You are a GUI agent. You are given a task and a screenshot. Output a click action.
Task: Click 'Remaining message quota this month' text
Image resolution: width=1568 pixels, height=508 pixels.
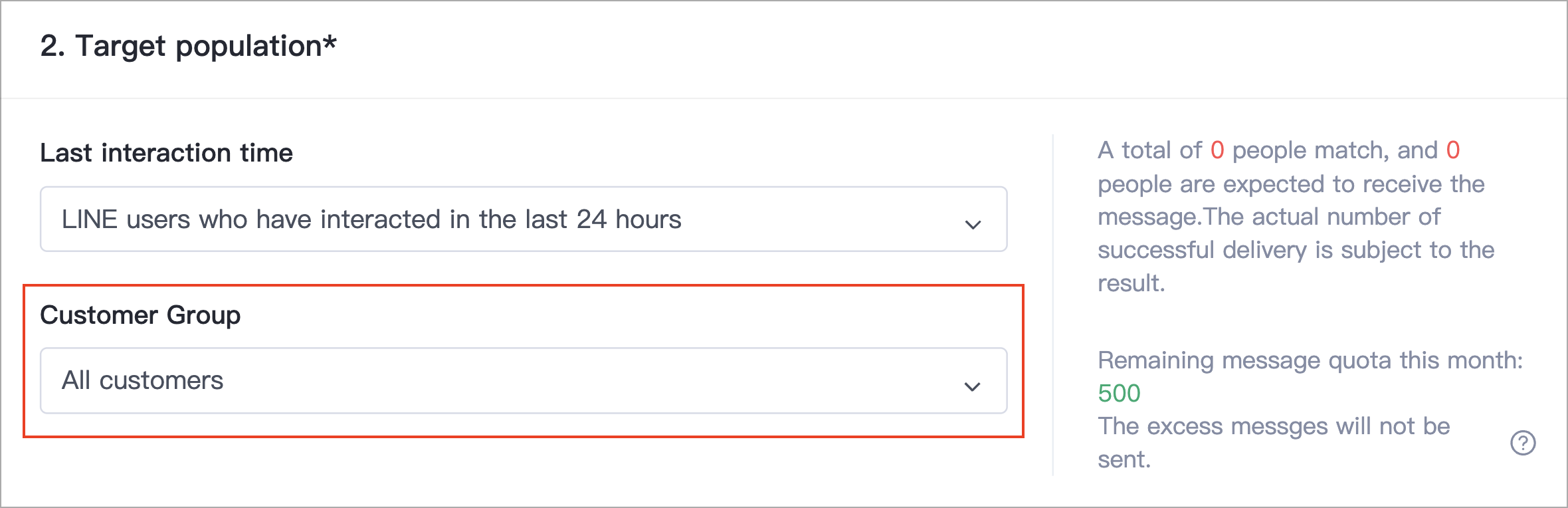[x=1310, y=360]
